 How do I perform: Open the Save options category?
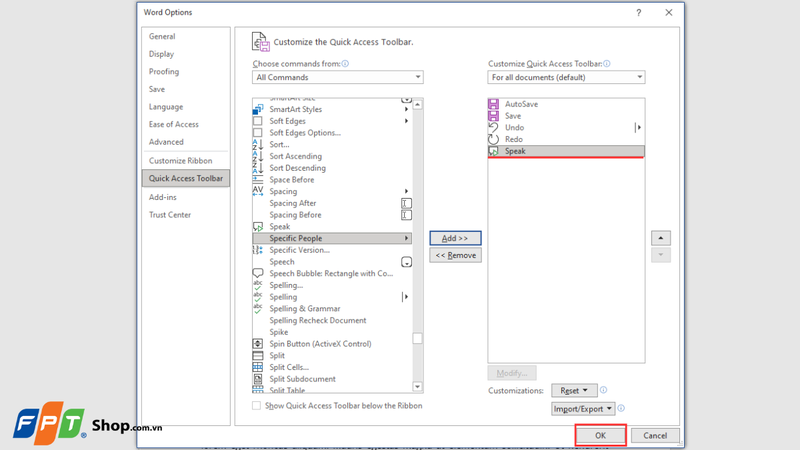point(157,89)
